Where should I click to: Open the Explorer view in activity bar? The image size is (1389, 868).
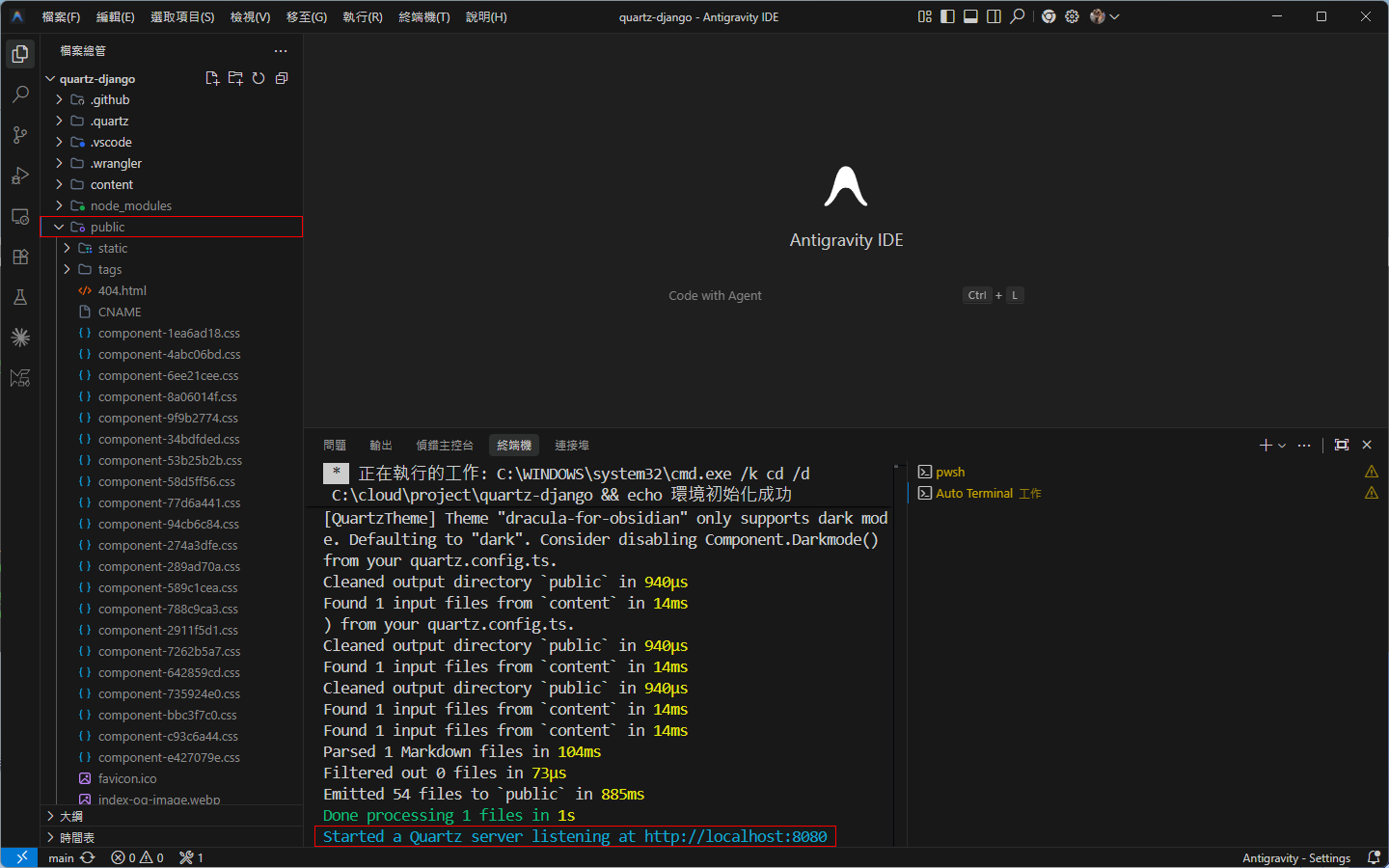(20, 54)
